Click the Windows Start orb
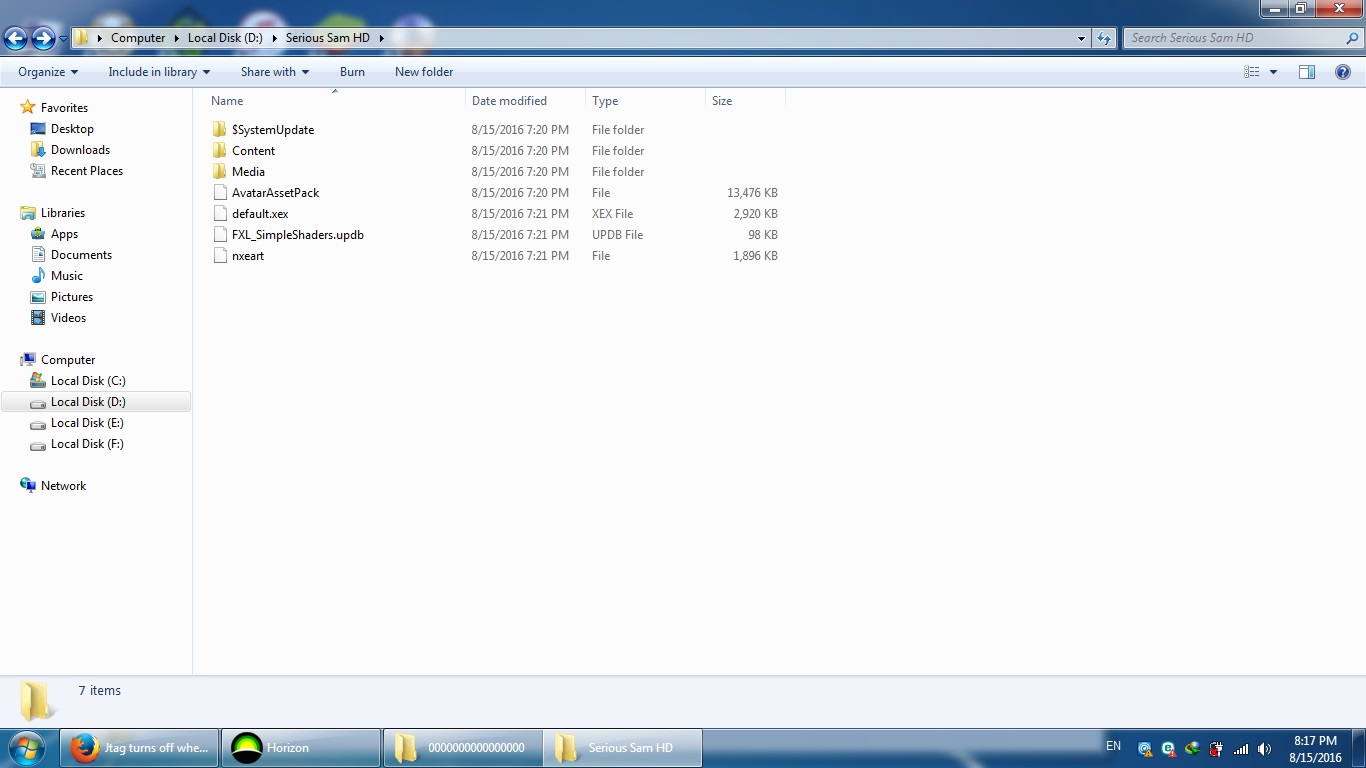The image size is (1366, 768). (27, 748)
